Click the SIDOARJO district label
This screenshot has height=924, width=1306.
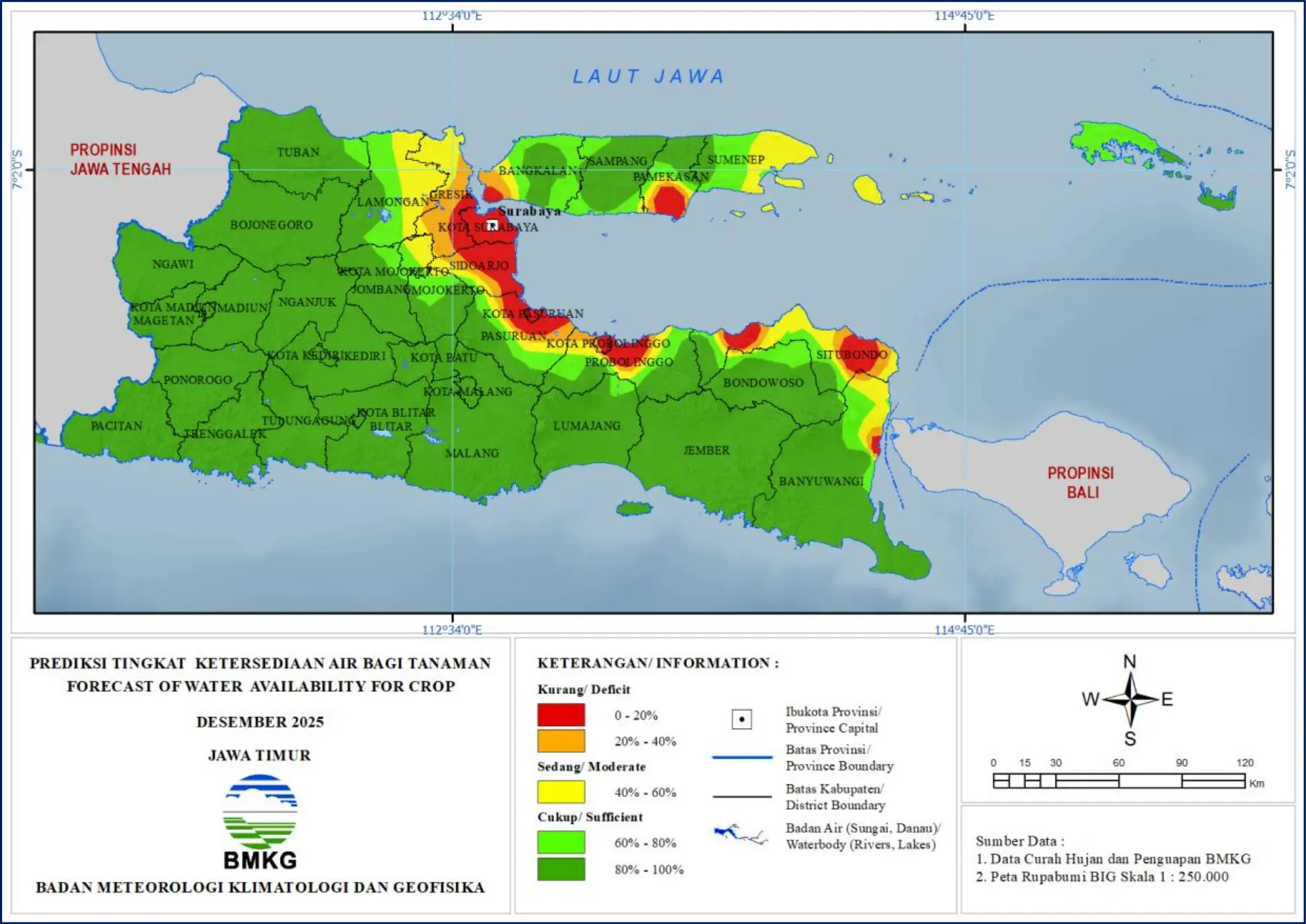point(479,266)
